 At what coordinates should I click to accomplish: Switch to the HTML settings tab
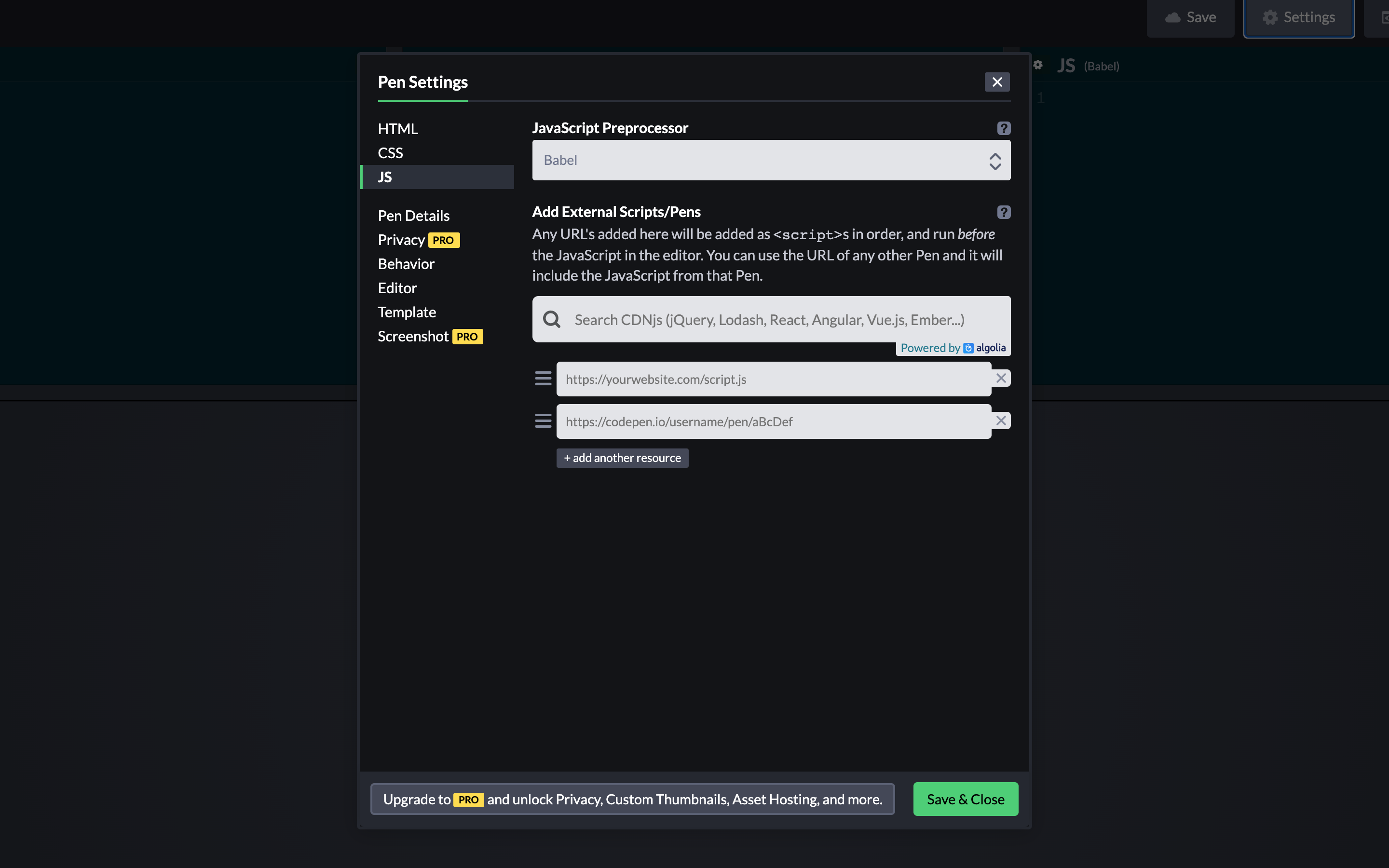[x=398, y=129]
